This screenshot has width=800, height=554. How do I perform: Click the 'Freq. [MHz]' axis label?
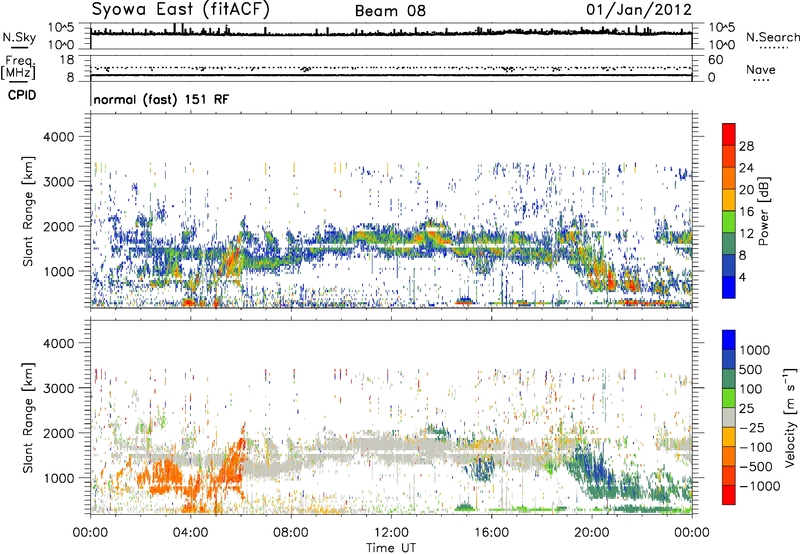tap(18, 67)
